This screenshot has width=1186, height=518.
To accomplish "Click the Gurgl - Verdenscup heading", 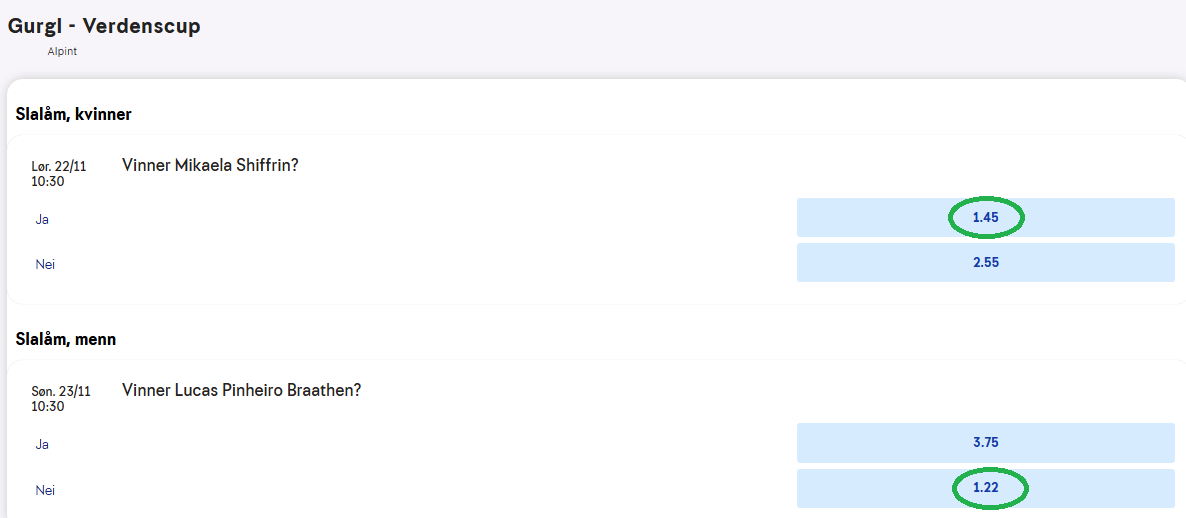I will pyautogui.click(x=104, y=26).
